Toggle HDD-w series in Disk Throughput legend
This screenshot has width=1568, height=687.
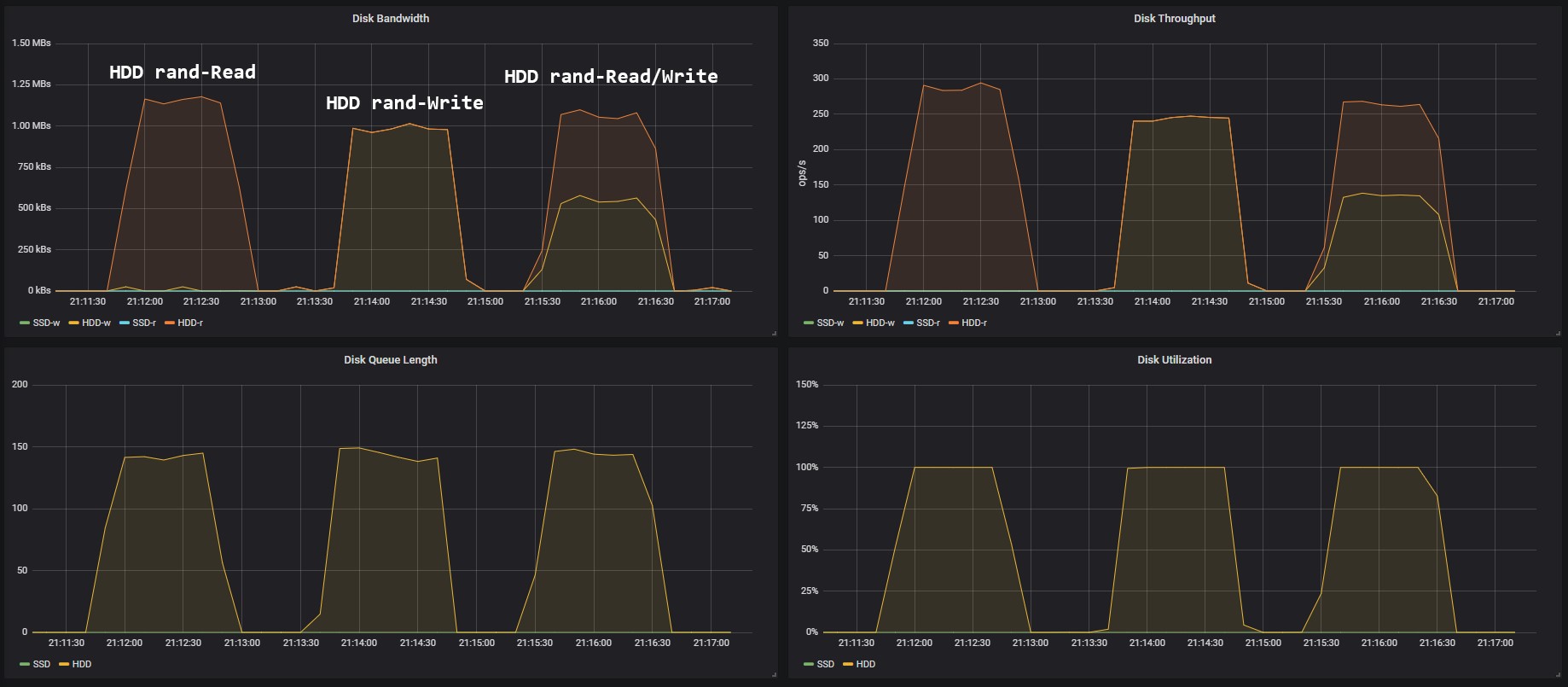pyautogui.click(x=880, y=323)
